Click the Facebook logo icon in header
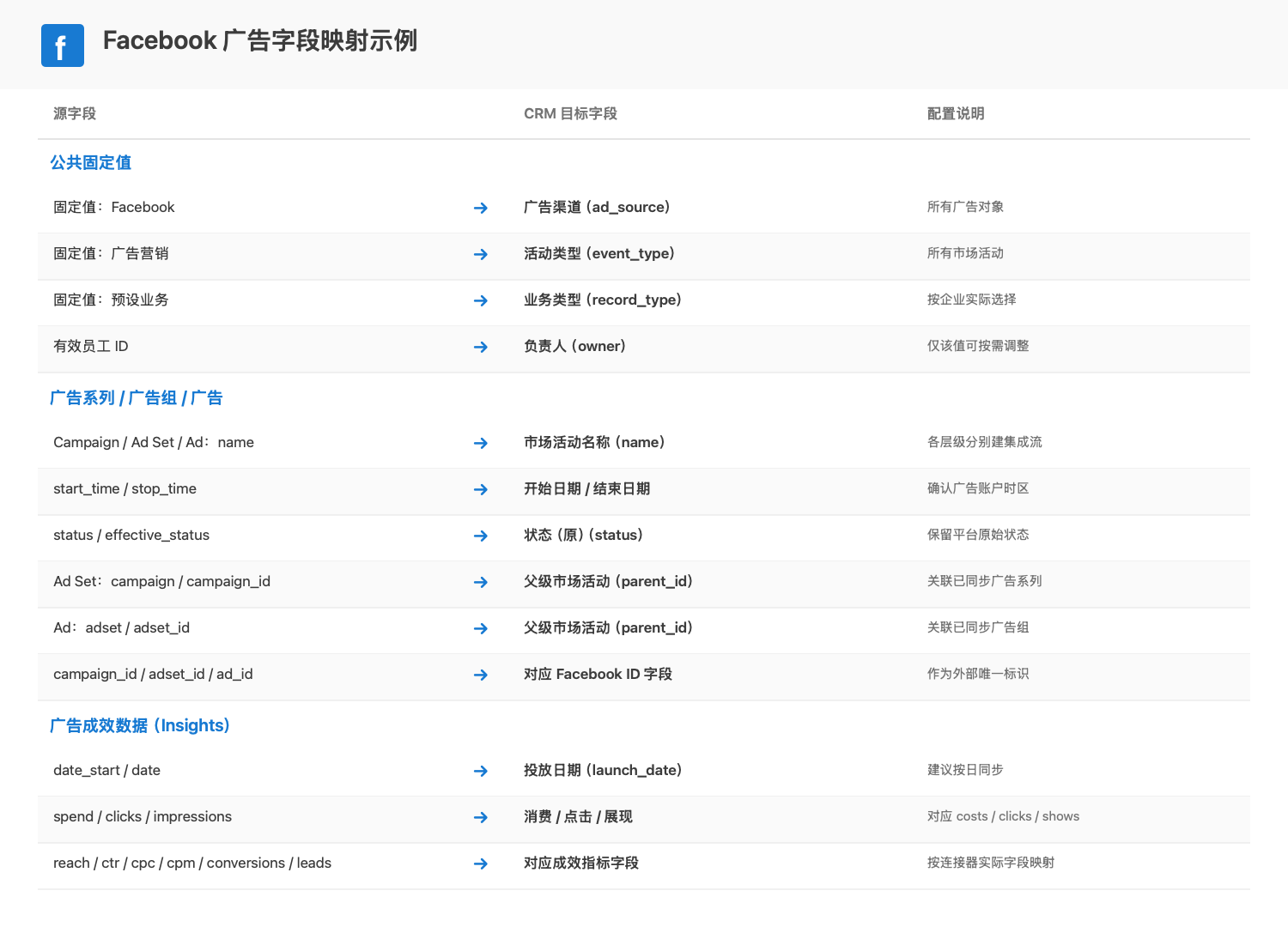 click(63, 45)
